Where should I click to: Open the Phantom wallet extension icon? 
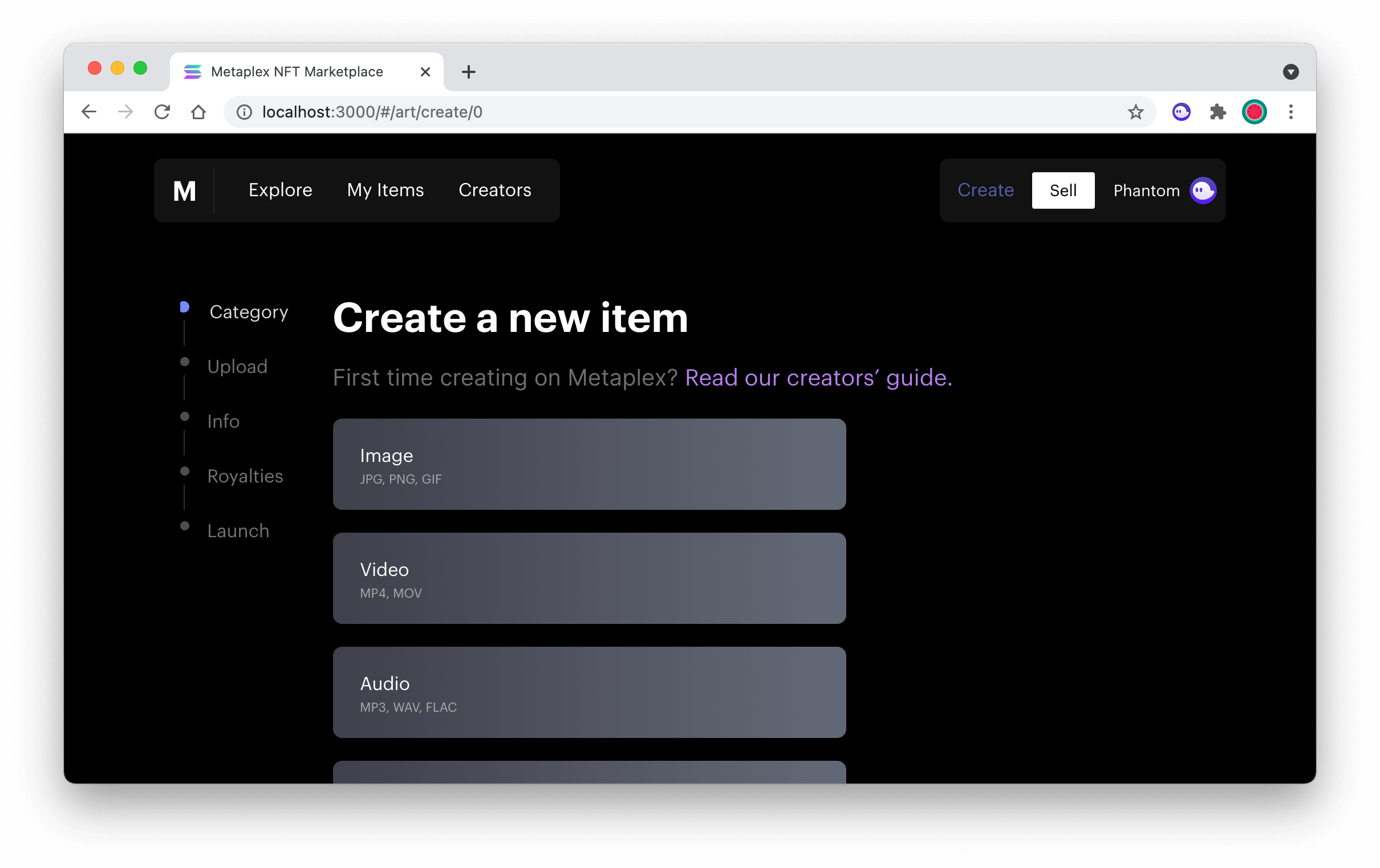pyautogui.click(x=1181, y=112)
